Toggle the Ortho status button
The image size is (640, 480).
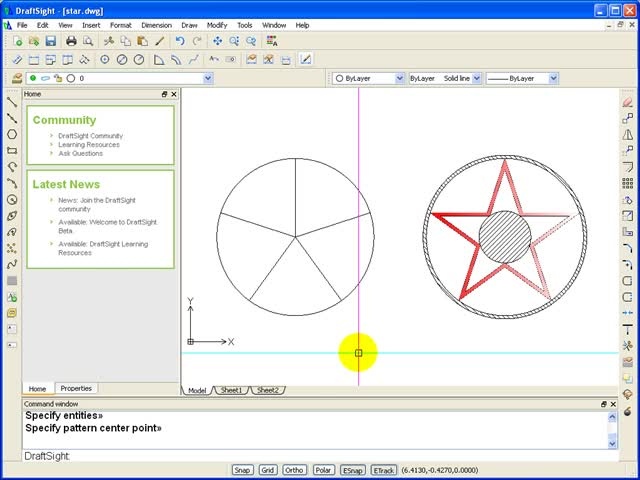(294, 470)
